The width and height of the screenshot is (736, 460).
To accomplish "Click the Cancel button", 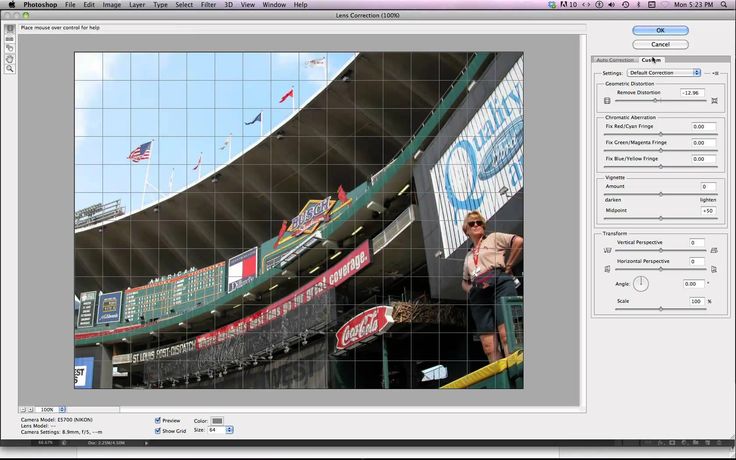I will pos(660,44).
